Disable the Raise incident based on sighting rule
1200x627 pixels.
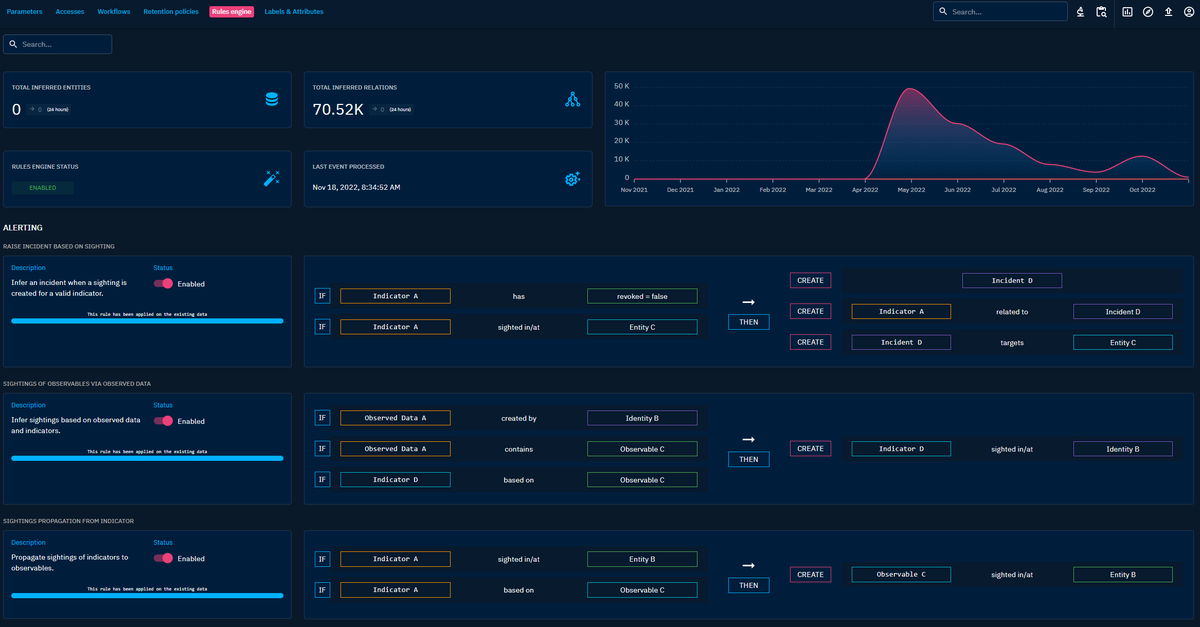164,283
